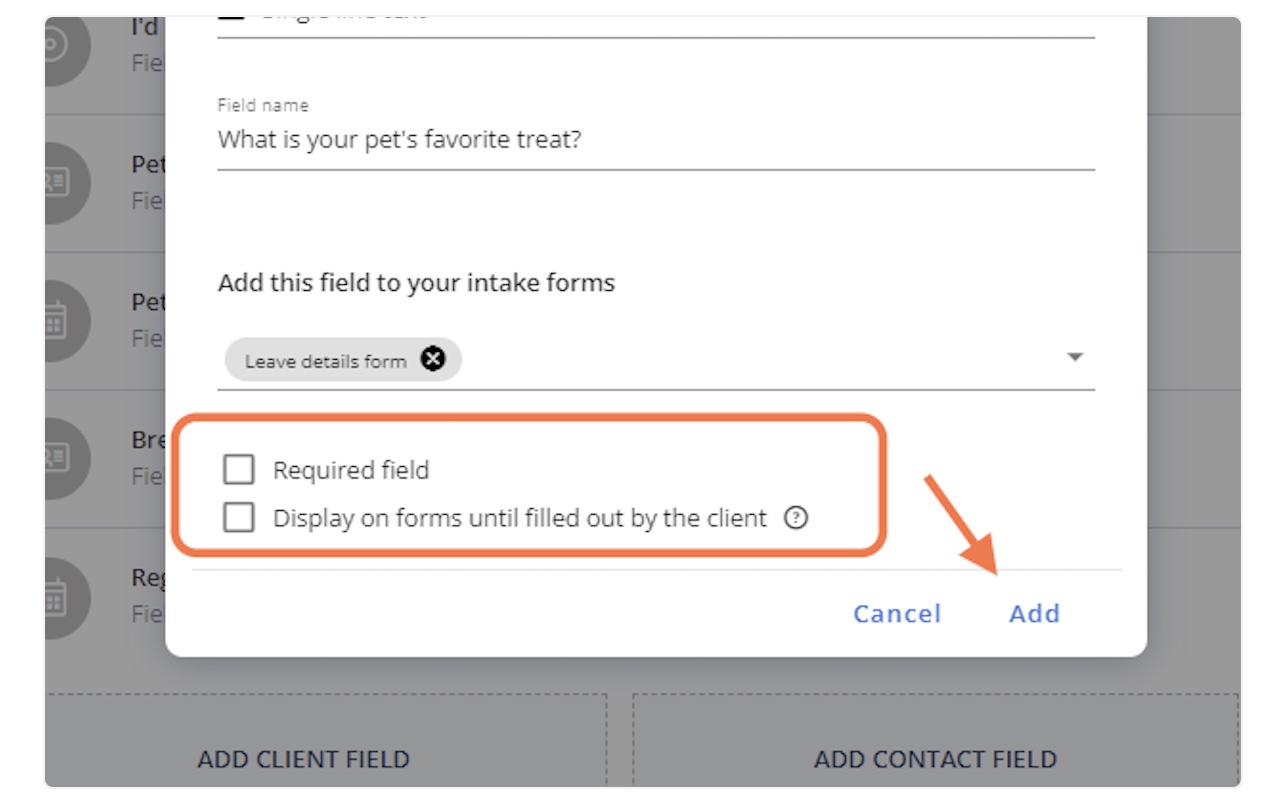
Task: Click the 'ADD CONTACT FIELD' button
Action: (x=935, y=759)
